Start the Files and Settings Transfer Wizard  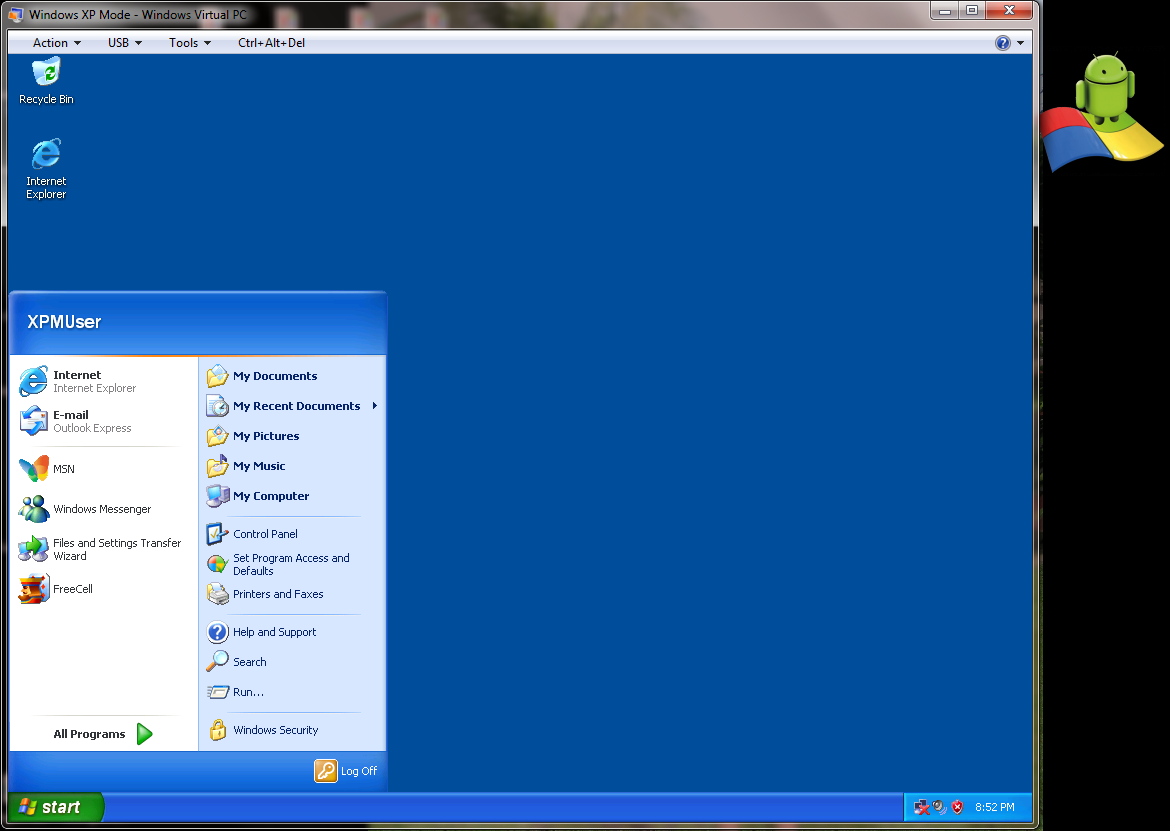point(103,549)
